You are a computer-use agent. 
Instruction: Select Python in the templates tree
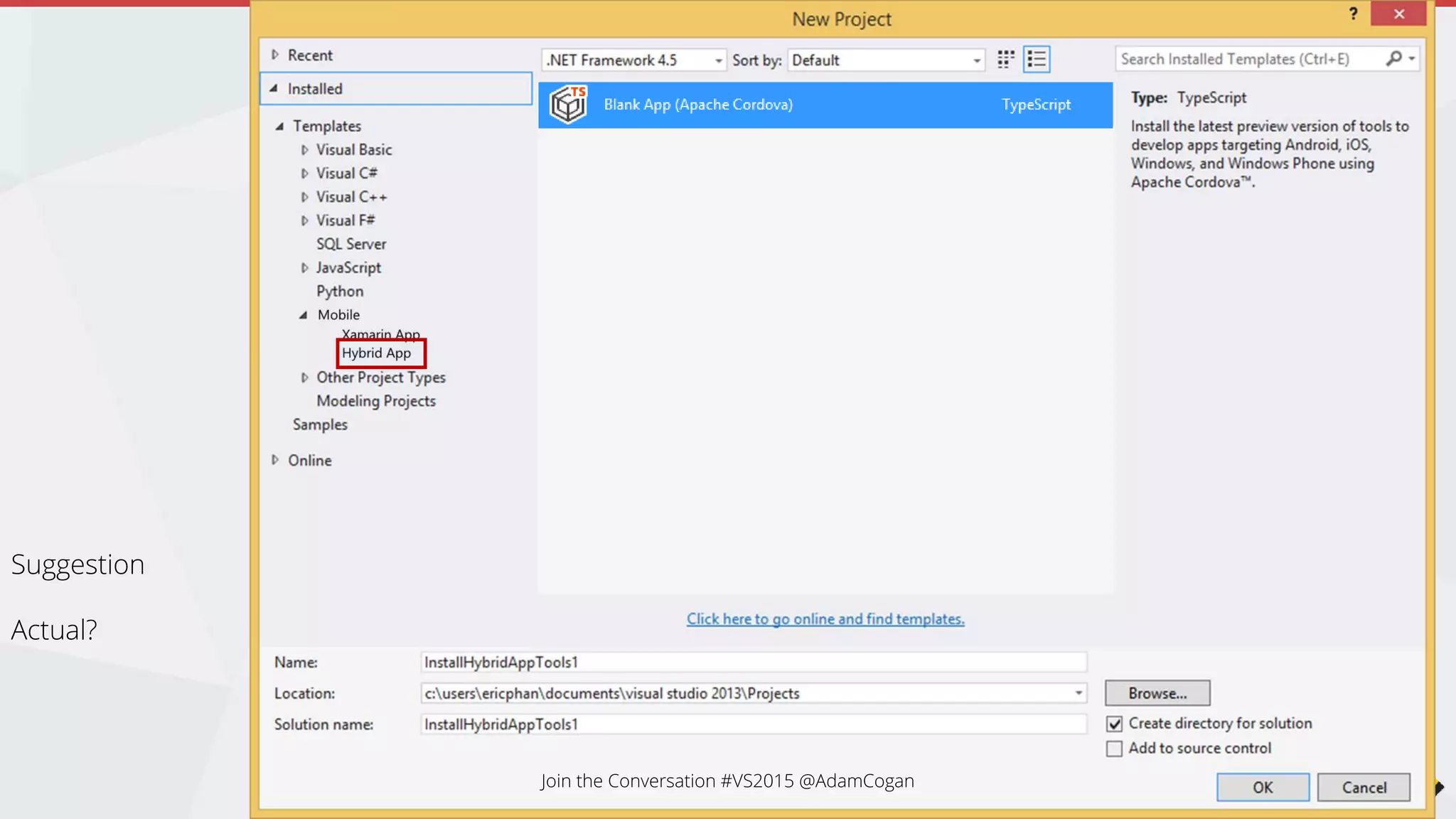click(340, 291)
